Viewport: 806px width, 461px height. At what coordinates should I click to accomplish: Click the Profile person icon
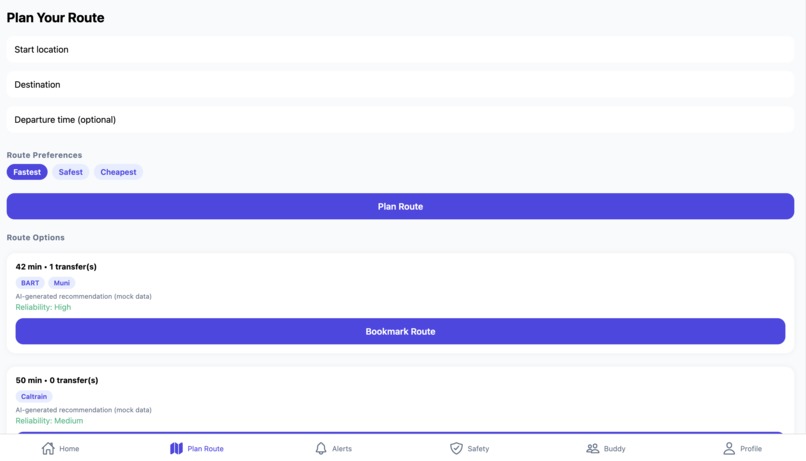pos(729,448)
